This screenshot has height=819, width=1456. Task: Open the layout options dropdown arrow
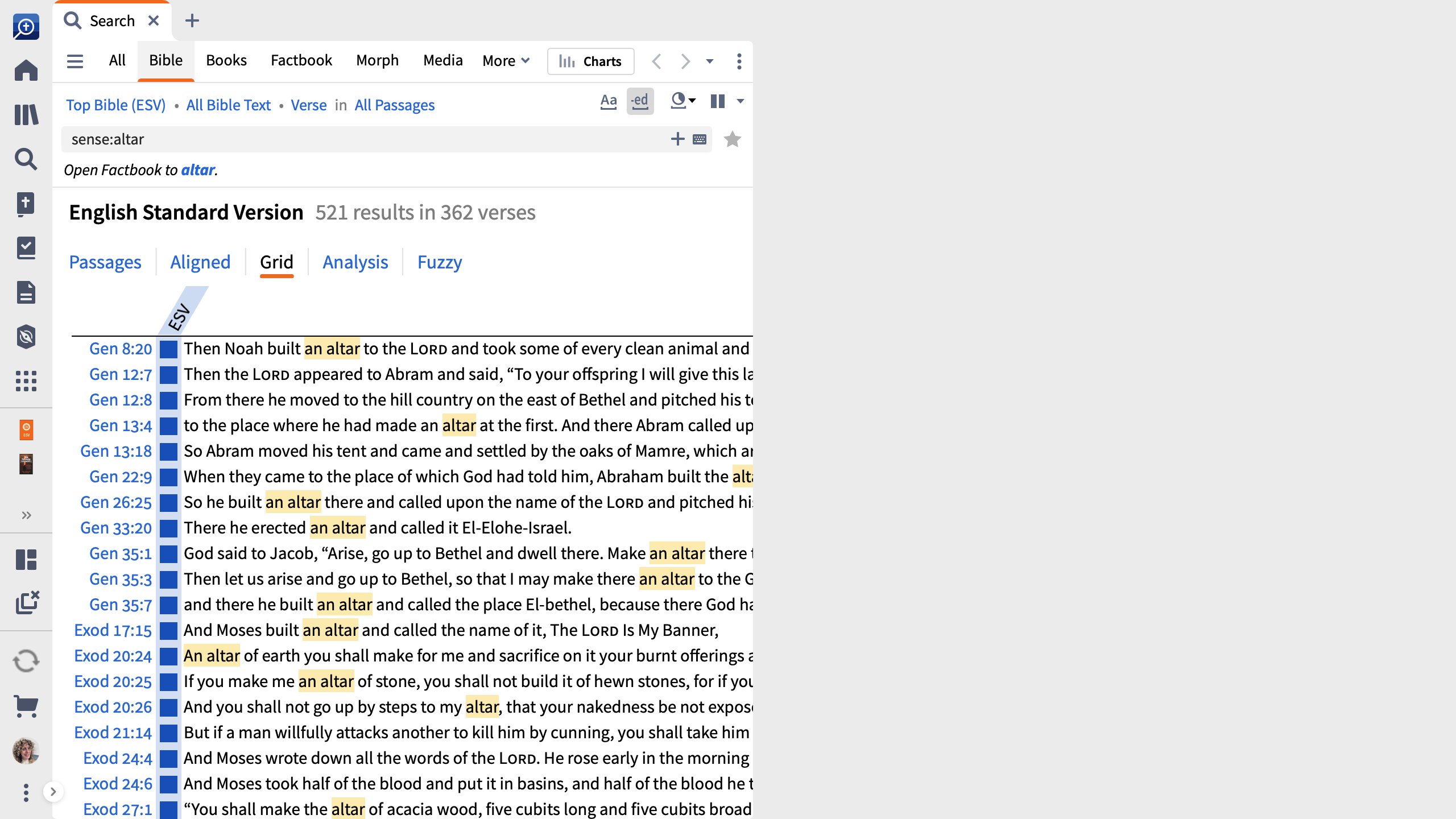[740, 101]
